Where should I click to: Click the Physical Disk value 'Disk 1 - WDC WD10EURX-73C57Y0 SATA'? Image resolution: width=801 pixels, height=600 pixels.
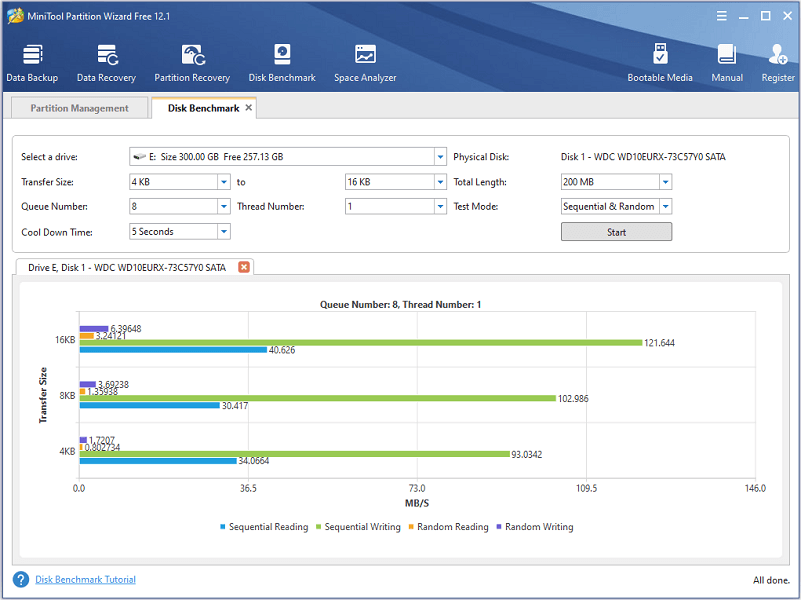tap(643, 157)
